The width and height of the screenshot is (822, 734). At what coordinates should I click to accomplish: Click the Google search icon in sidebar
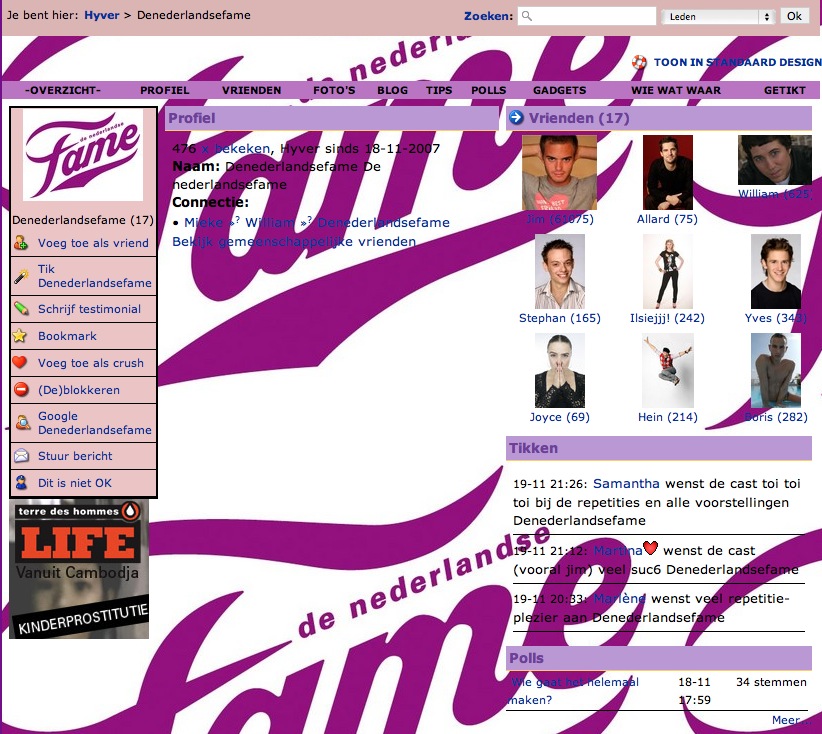coord(22,423)
